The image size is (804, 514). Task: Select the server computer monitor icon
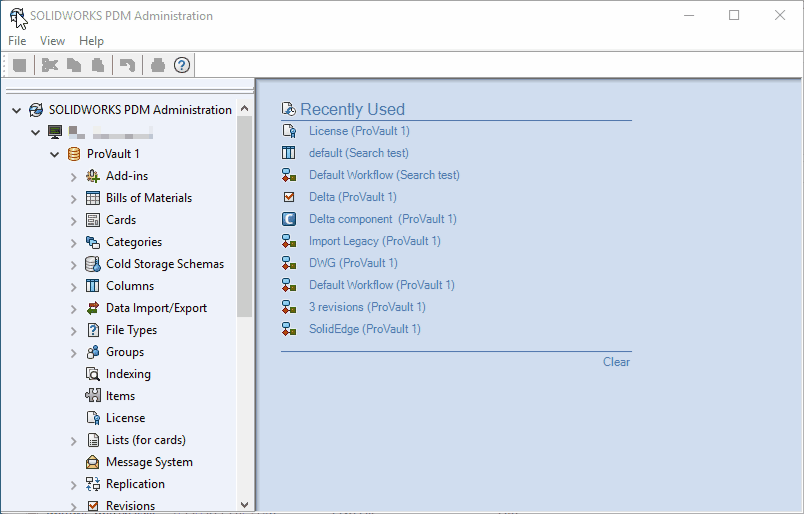(x=55, y=132)
